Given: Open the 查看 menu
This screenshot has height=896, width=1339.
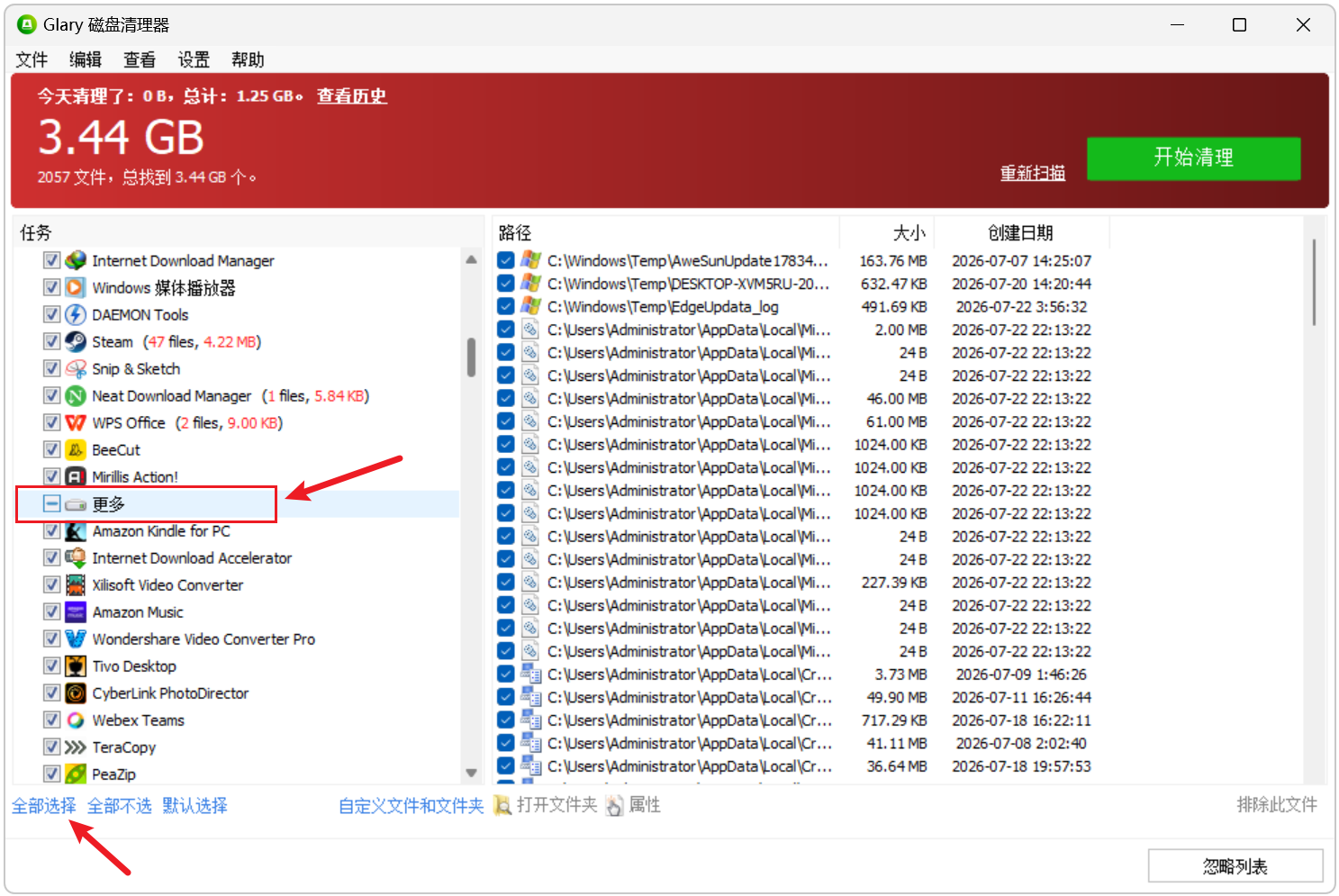Looking at the screenshot, I should (x=140, y=59).
